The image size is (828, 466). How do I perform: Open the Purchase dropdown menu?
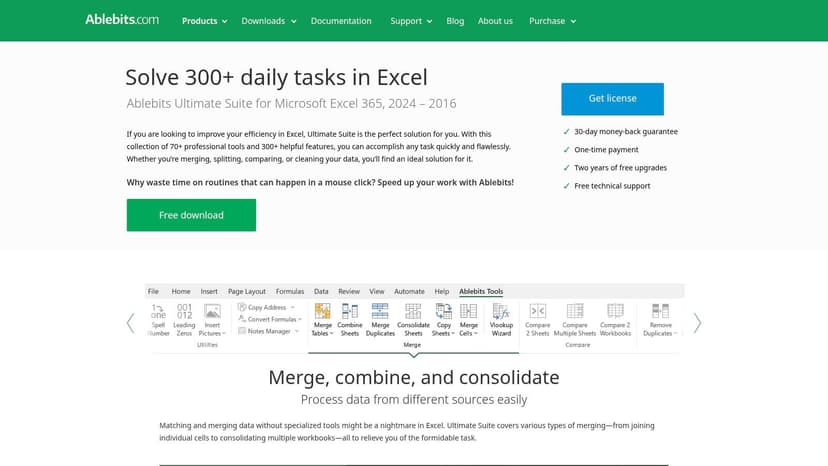point(552,21)
